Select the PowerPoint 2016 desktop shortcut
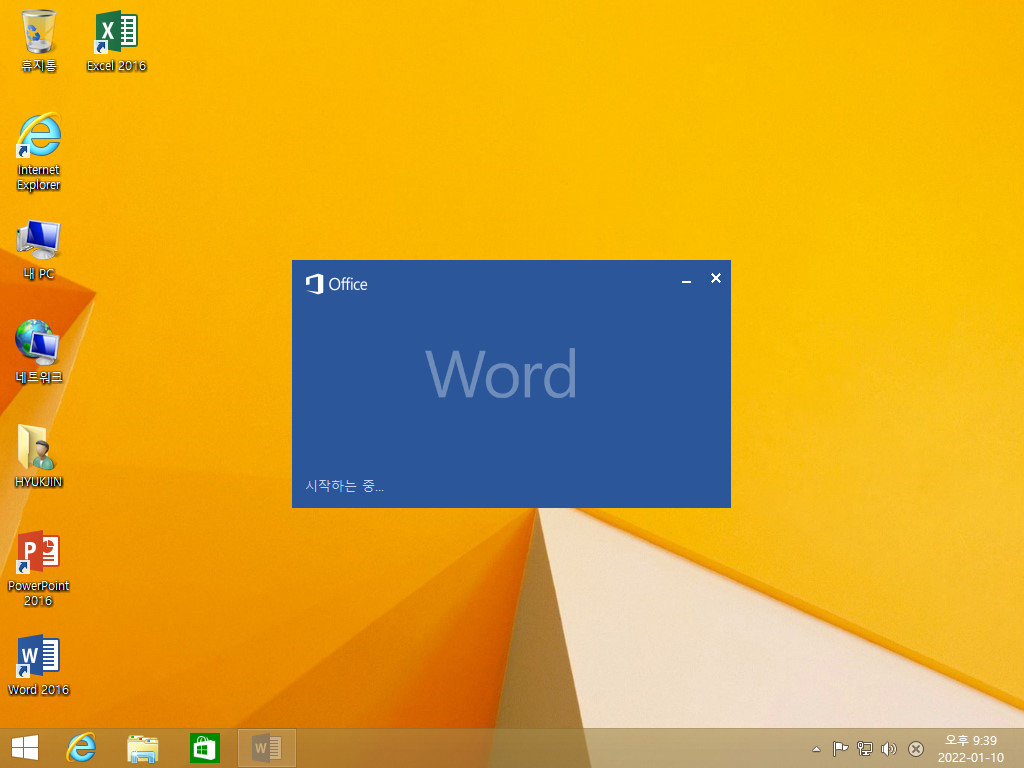This screenshot has height=768, width=1024. [39, 568]
